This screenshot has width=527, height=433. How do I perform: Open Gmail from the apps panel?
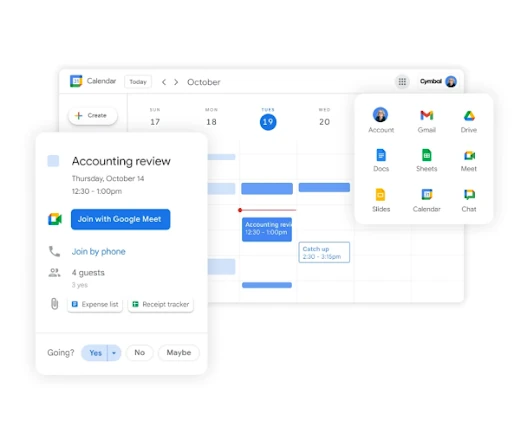pos(427,121)
